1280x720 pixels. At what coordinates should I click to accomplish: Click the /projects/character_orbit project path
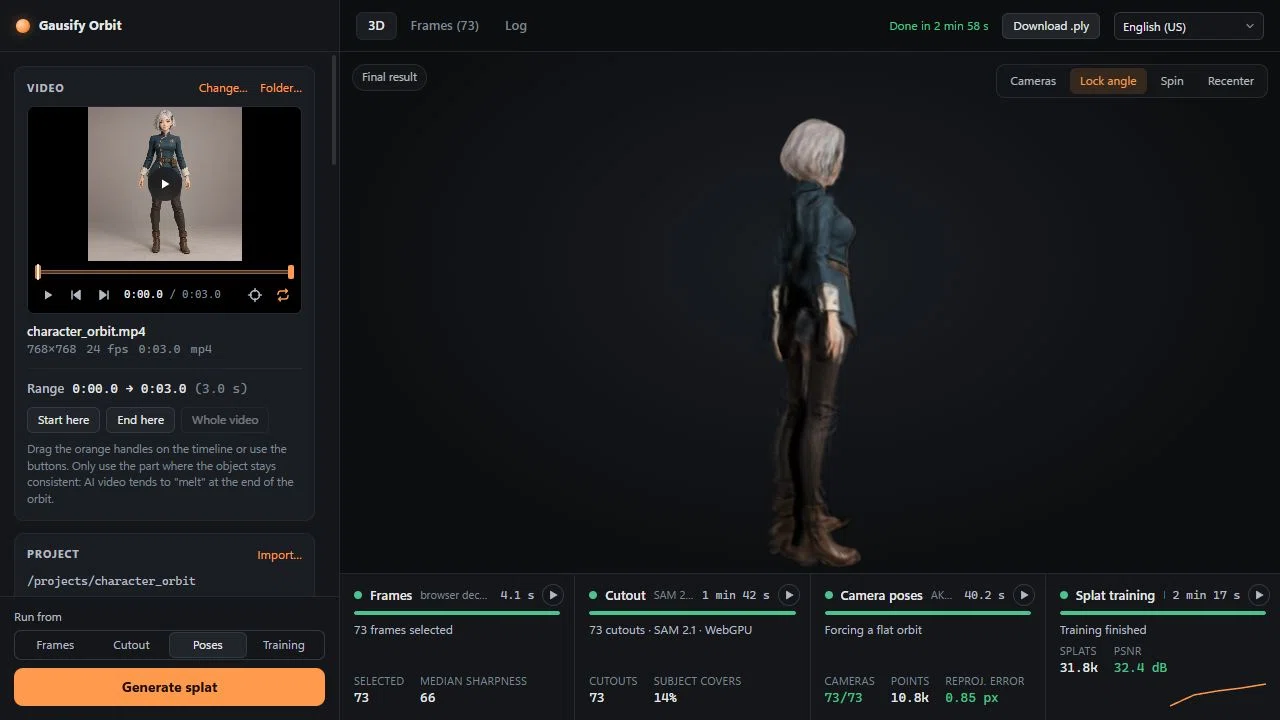[111, 581]
